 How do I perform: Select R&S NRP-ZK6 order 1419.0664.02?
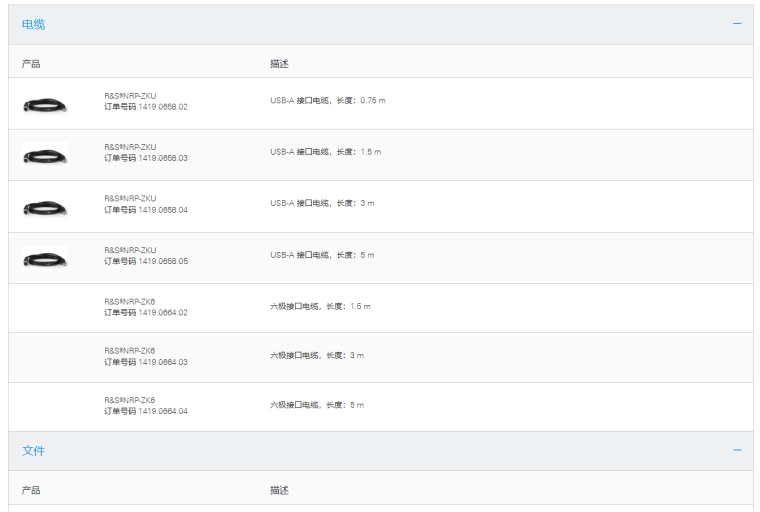coord(146,307)
